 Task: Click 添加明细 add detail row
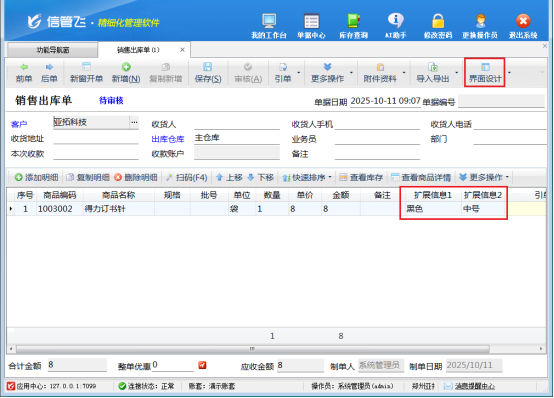[36, 177]
